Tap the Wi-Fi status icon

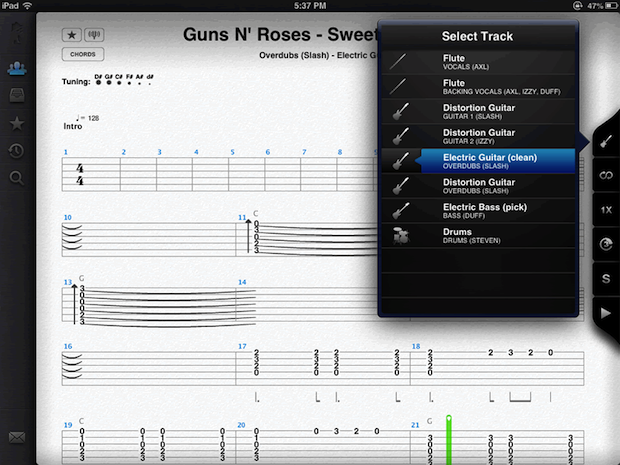point(27,6)
